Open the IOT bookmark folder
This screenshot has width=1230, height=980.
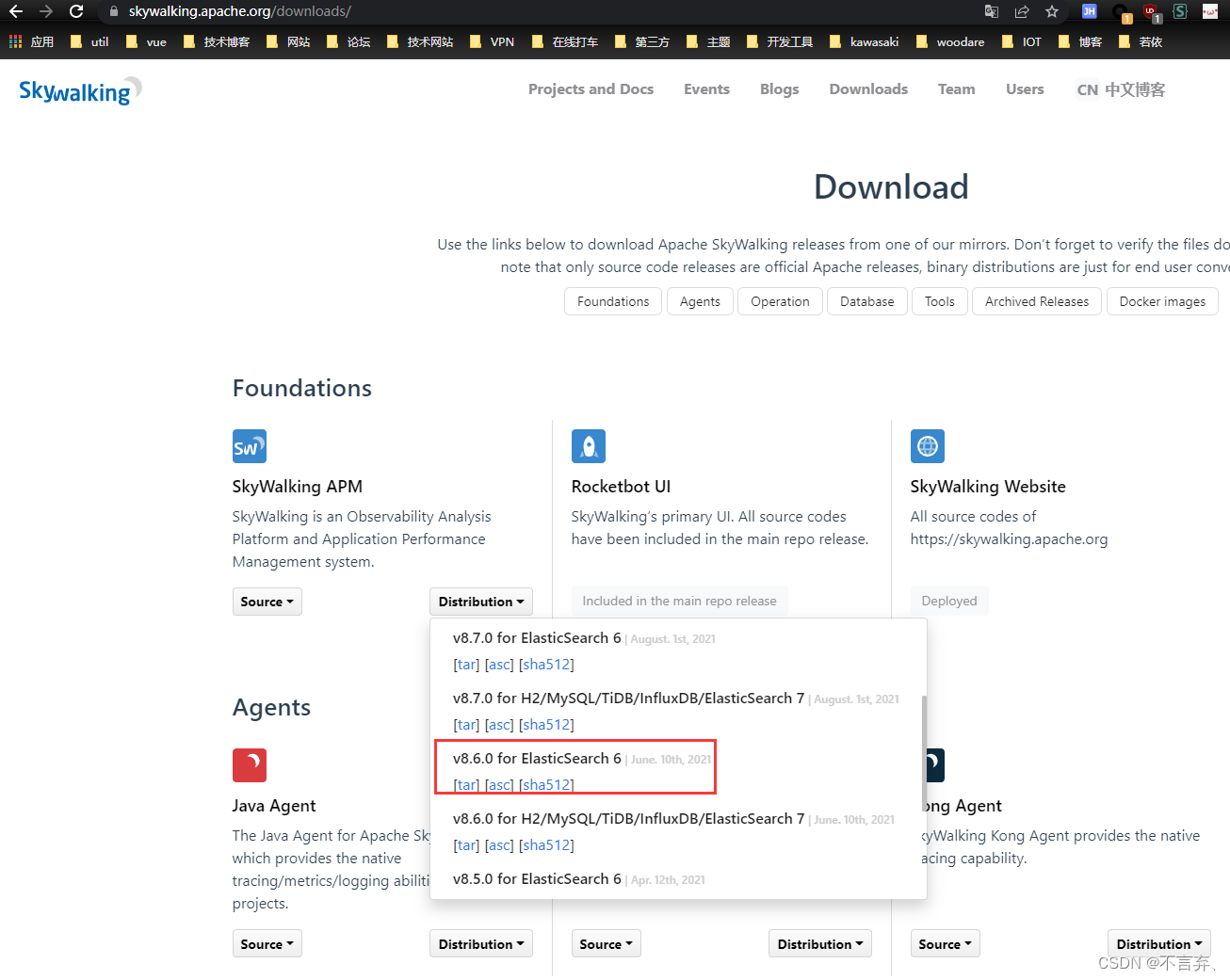(1022, 41)
